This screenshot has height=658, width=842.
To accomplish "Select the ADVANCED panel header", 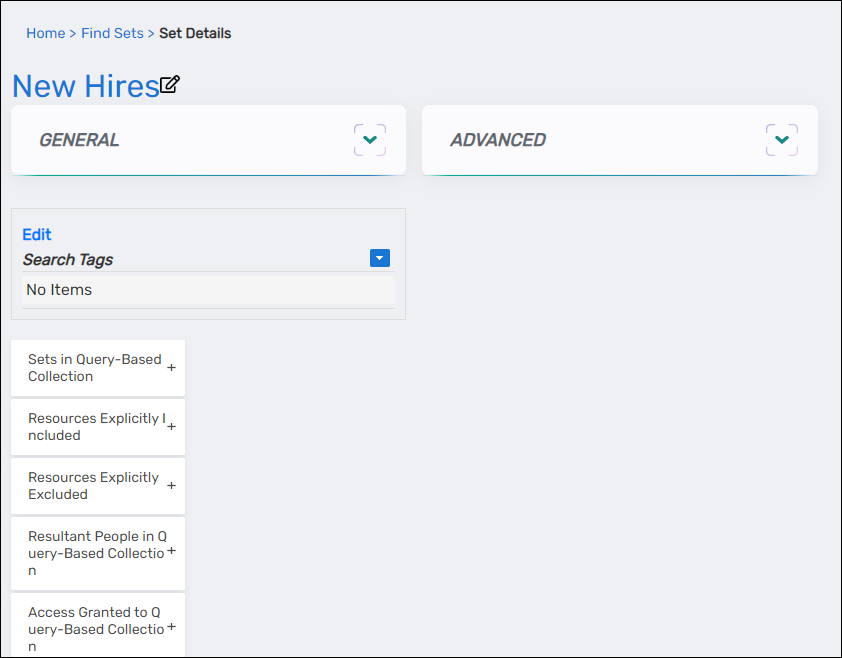I will point(498,140).
